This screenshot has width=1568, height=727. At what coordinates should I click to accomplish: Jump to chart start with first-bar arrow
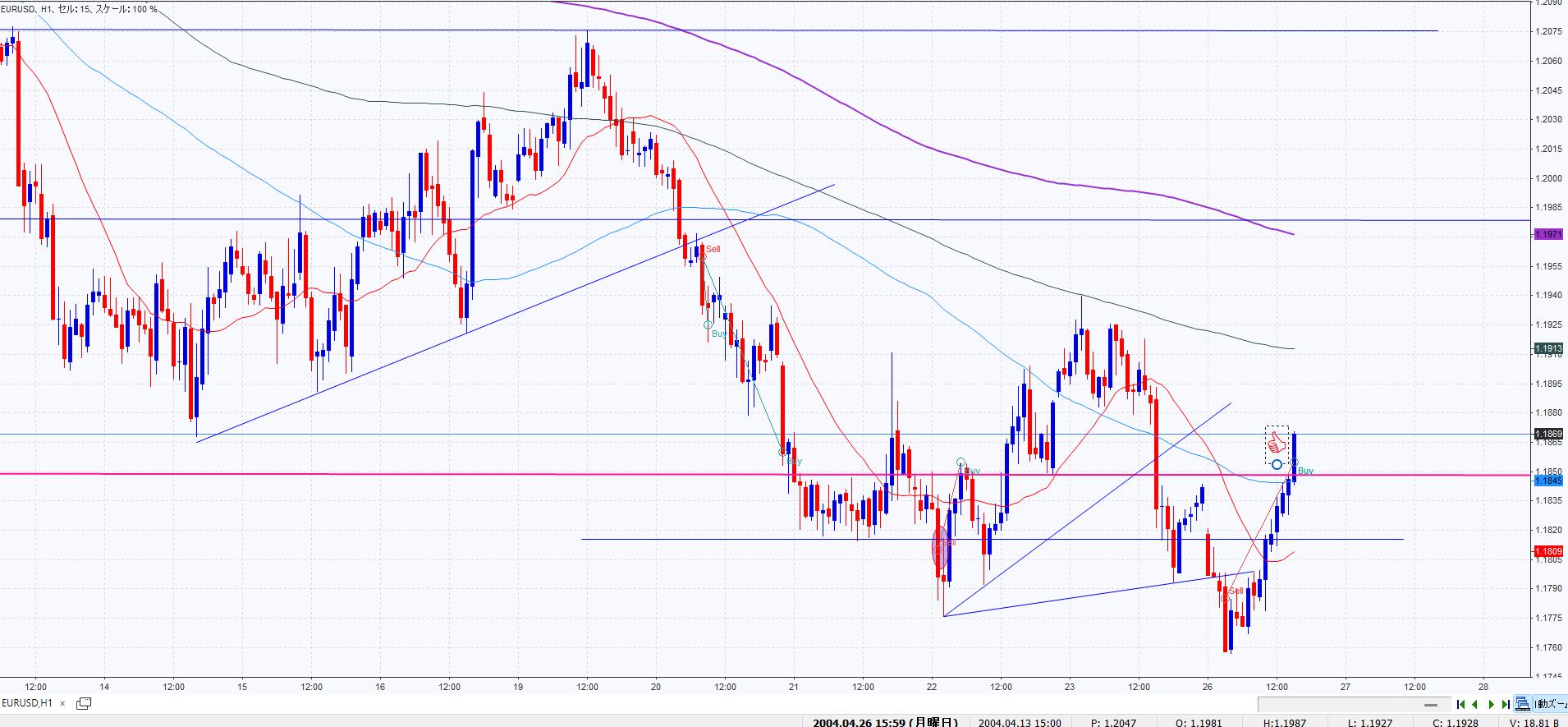point(1460,704)
